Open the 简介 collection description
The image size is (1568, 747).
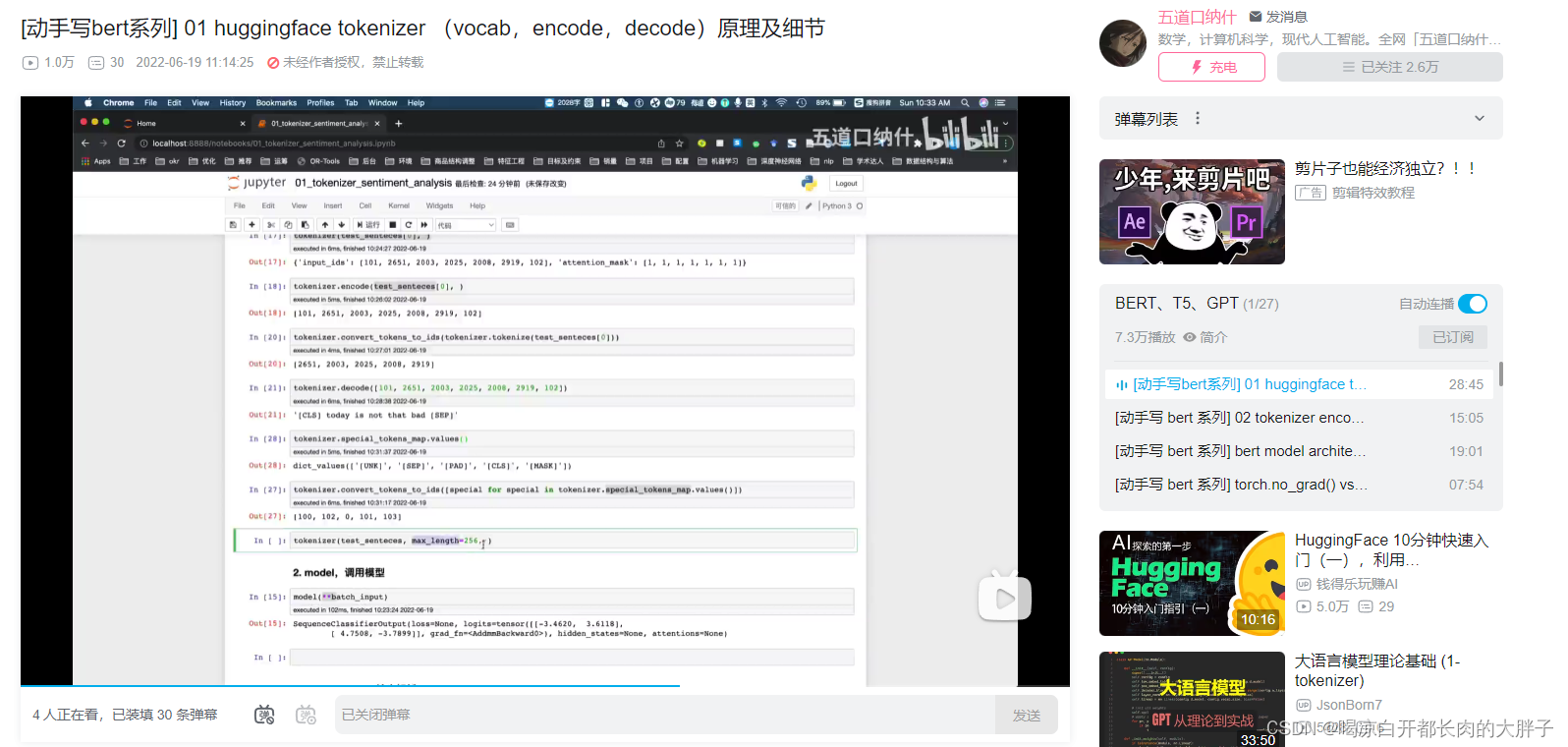1213,337
